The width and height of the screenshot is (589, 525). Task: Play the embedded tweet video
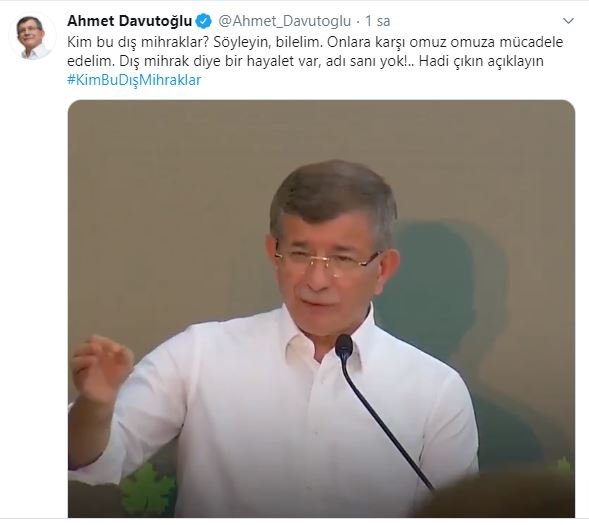[x=321, y=309]
